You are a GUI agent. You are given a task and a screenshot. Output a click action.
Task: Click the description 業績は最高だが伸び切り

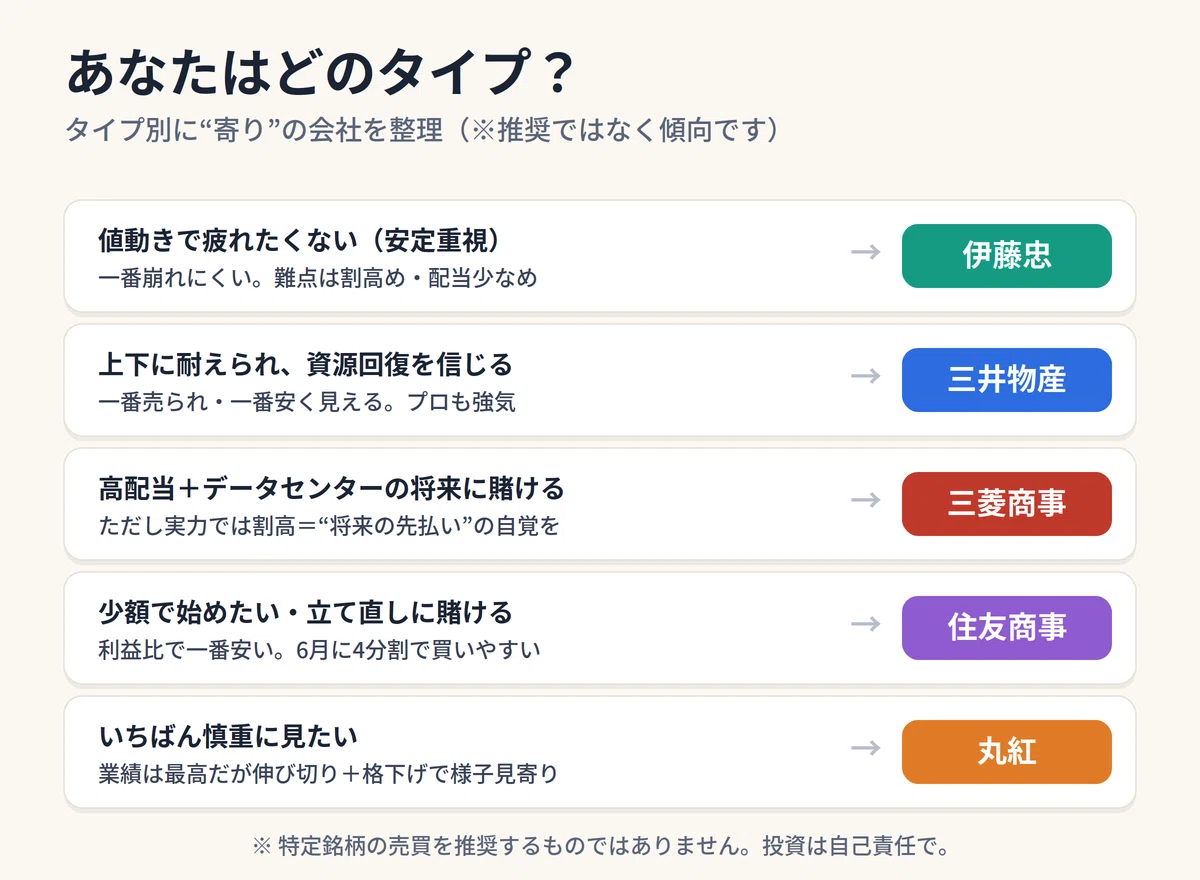328,773
